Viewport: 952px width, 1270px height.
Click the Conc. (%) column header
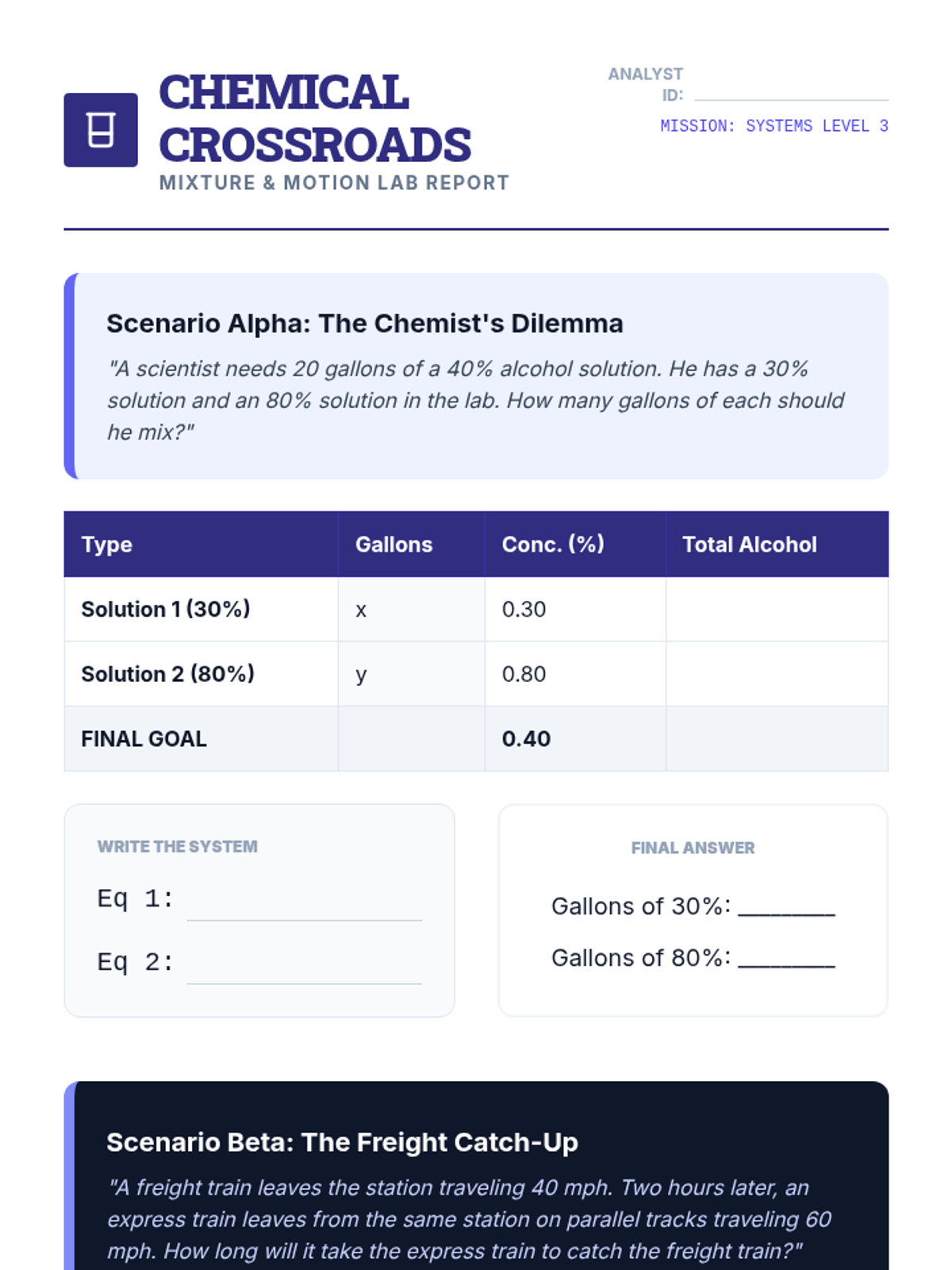pyautogui.click(x=553, y=545)
